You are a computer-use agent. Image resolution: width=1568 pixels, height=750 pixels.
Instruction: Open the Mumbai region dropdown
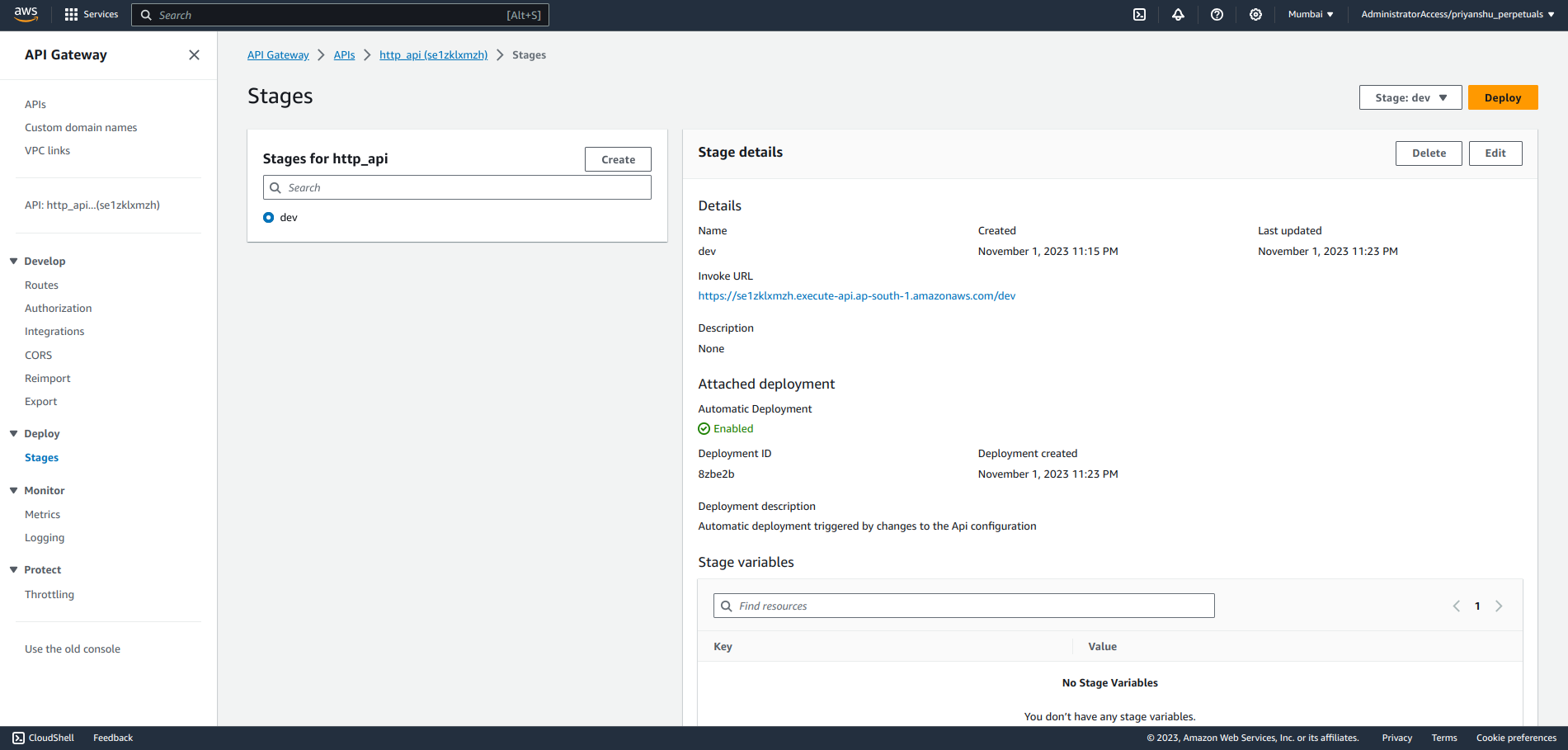pyautogui.click(x=1311, y=14)
